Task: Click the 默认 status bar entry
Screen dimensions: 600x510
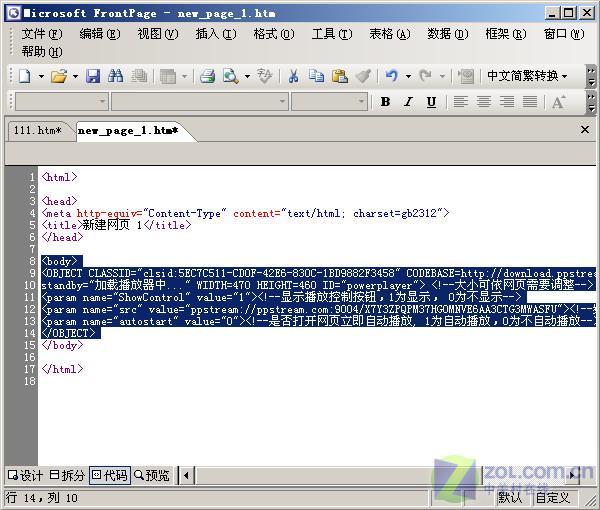Action: click(510, 498)
